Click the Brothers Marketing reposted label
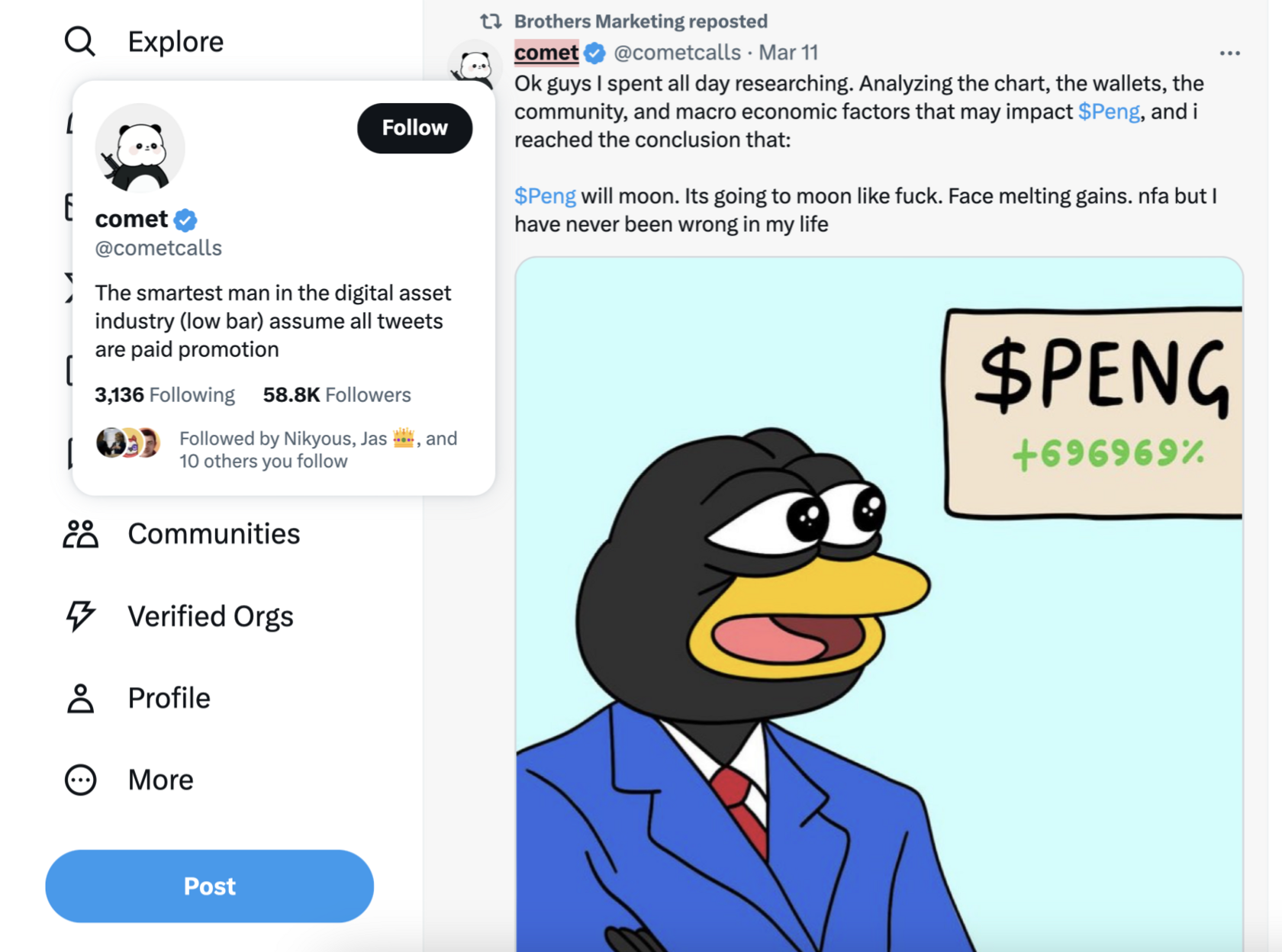Image resolution: width=1282 pixels, height=952 pixels. click(640, 21)
